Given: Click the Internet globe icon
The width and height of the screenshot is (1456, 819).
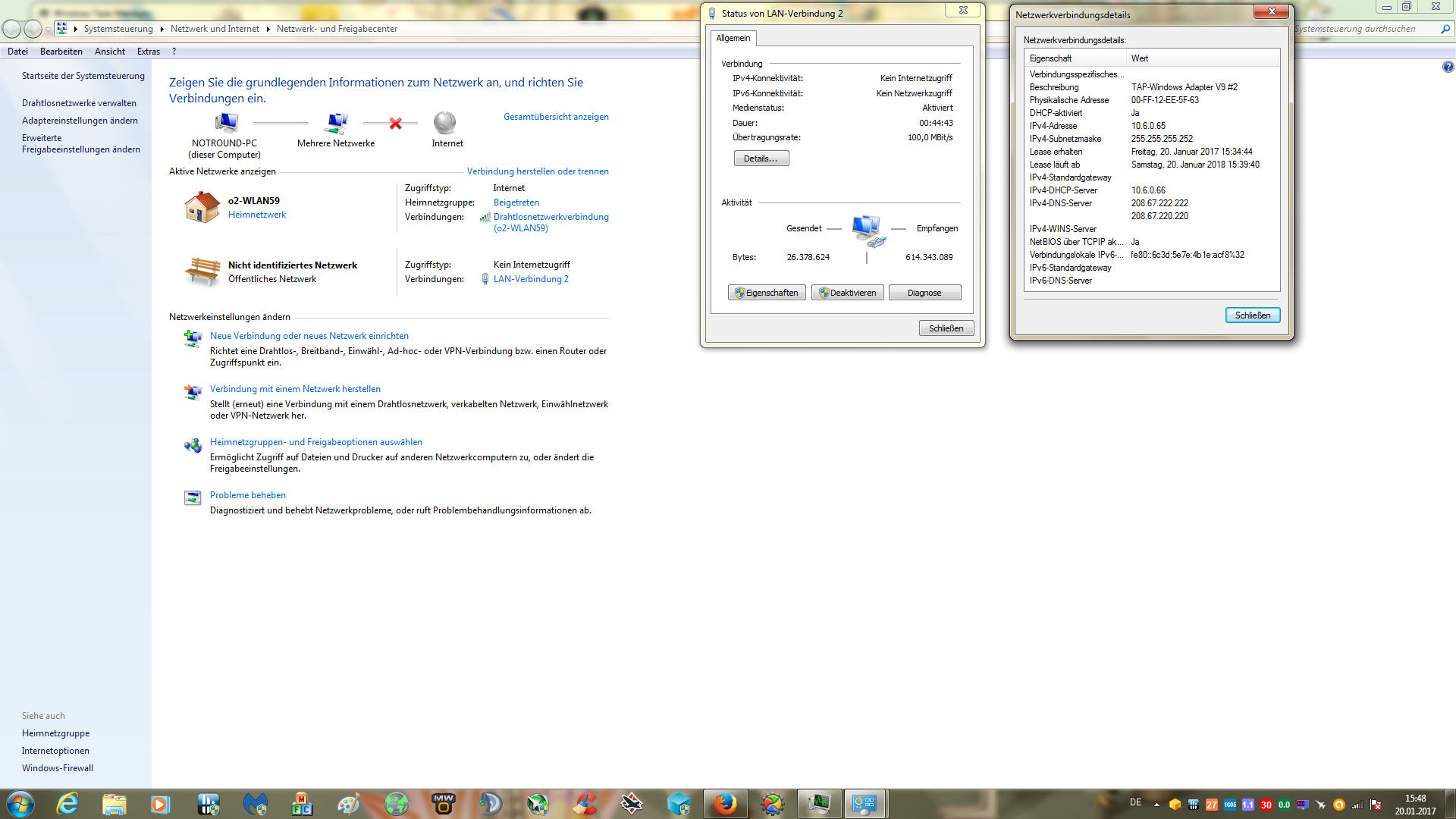Looking at the screenshot, I should (x=444, y=123).
